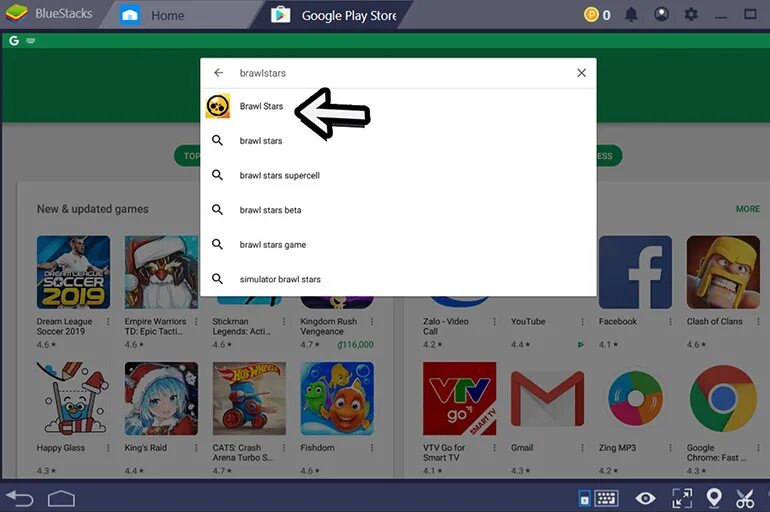Open CATS: Crash Arena Turbo Stars icon
The height and width of the screenshot is (512, 770).
(249, 398)
